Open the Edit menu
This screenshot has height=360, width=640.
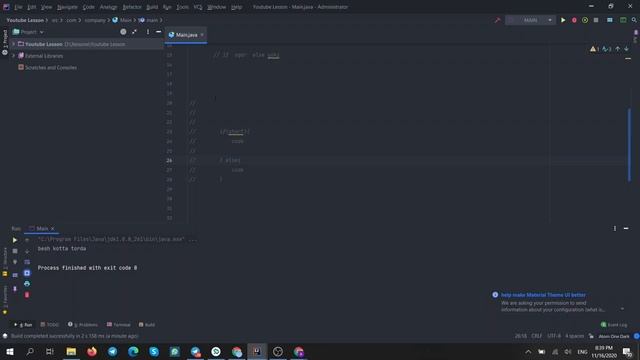coord(32,7)
